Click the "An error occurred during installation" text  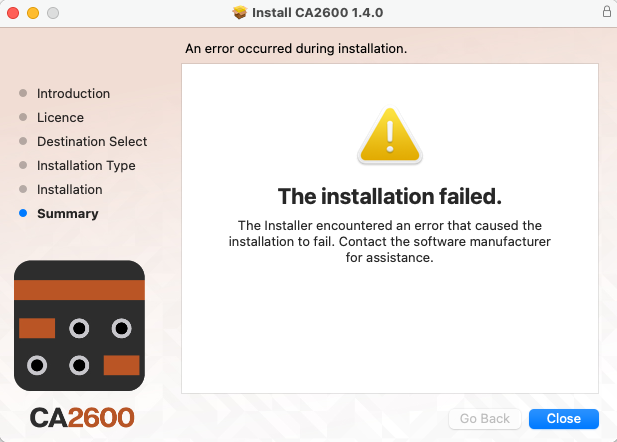tap(296, 48)
